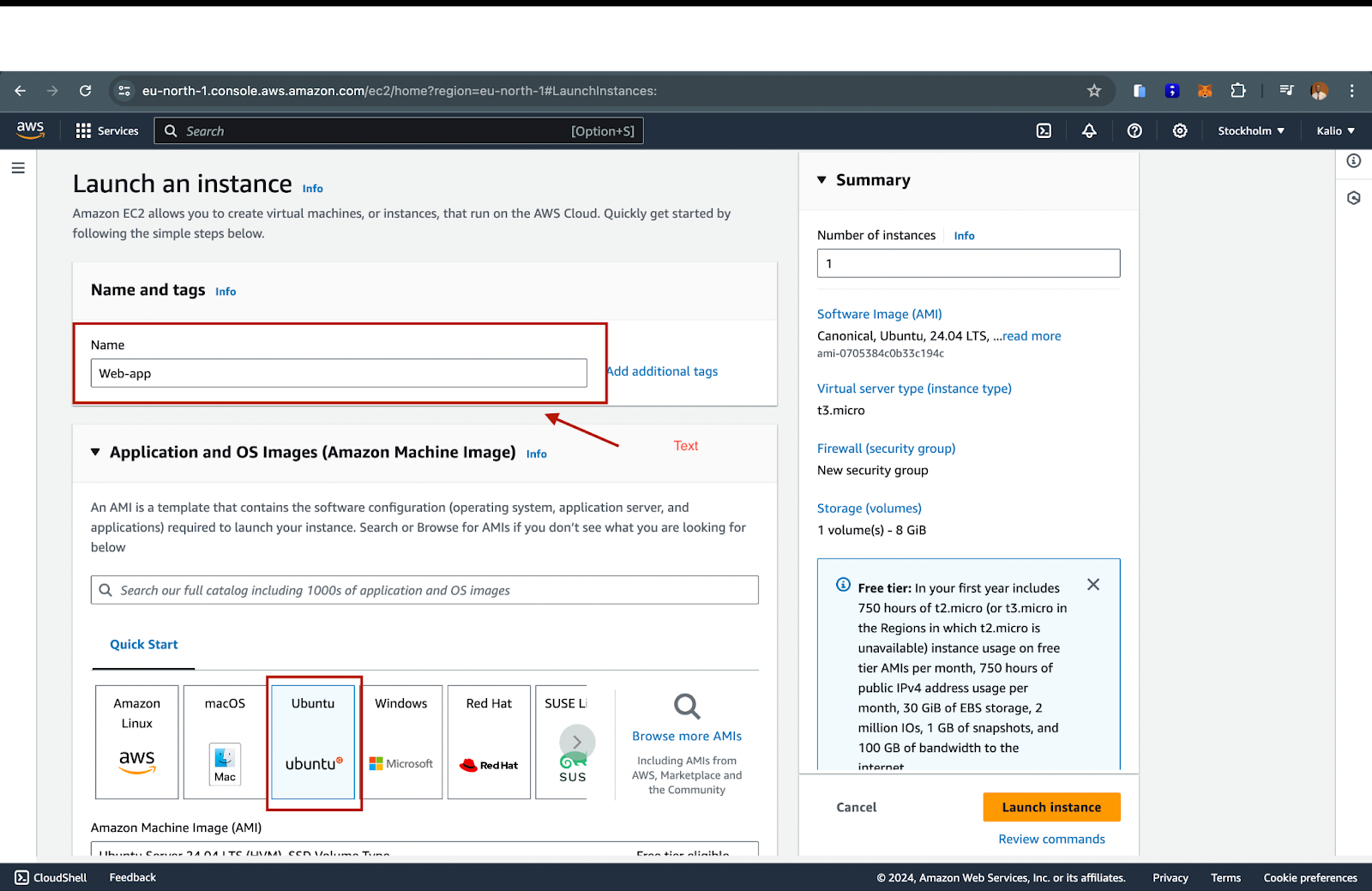Select the Windows AMI tile
Screen dimensions: 1372x891
pos(401,742)
